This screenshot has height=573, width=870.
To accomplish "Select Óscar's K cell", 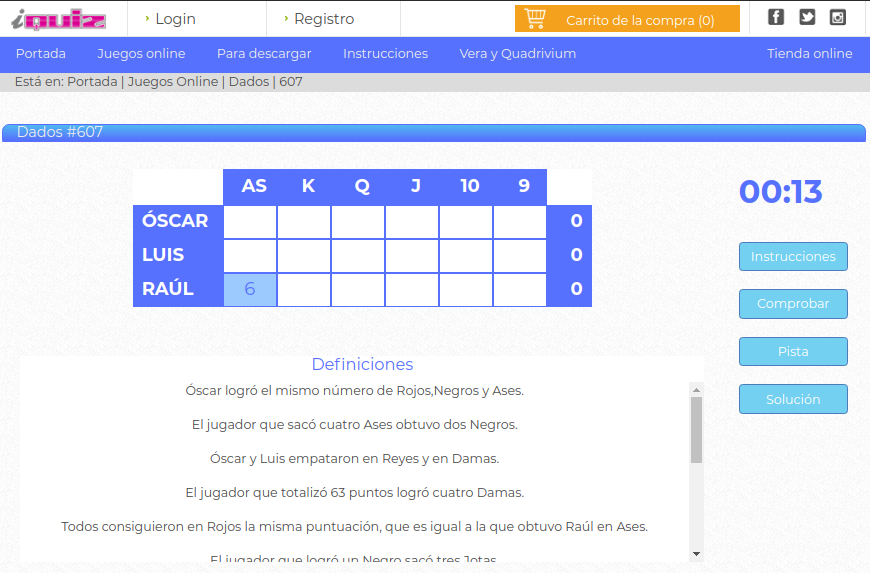I will [x=304, y=222].
